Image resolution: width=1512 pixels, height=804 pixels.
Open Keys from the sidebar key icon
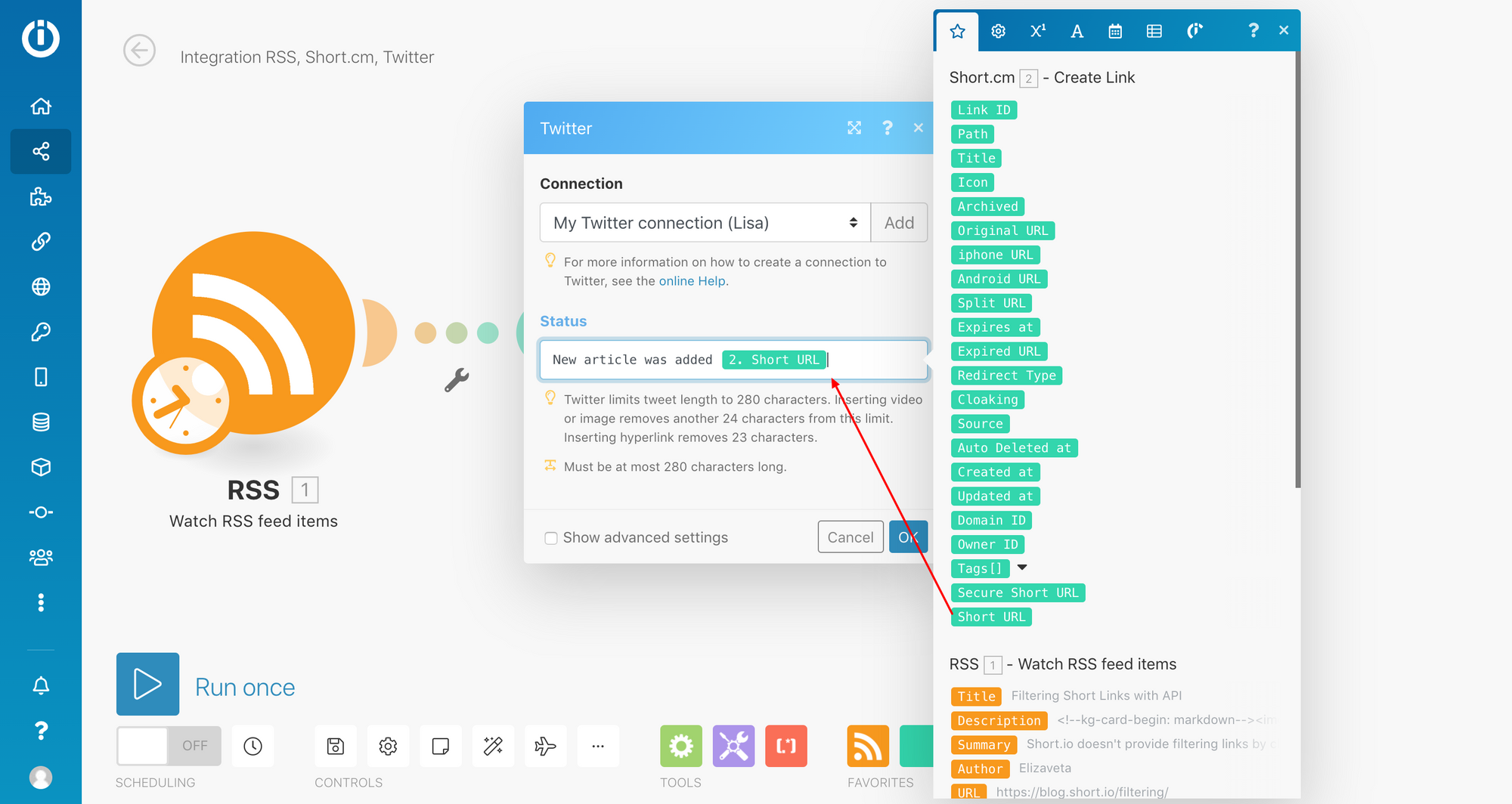[x=41, y=332]
